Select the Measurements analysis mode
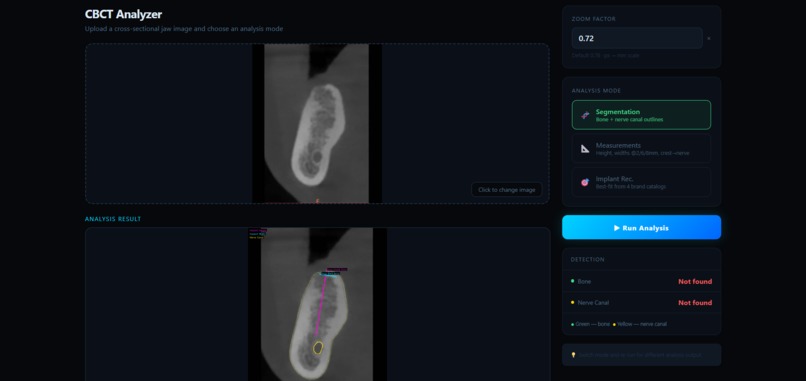 [642, 149]
